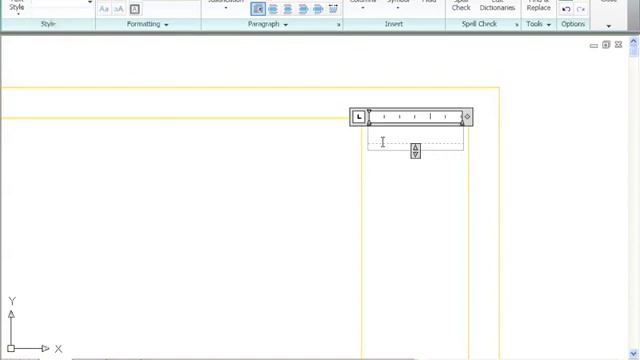Image resolution: width=640 pixels, height=360 pixels.
Task: Run Spell Check
Action: pyautogui.click(x=461, y=5)
